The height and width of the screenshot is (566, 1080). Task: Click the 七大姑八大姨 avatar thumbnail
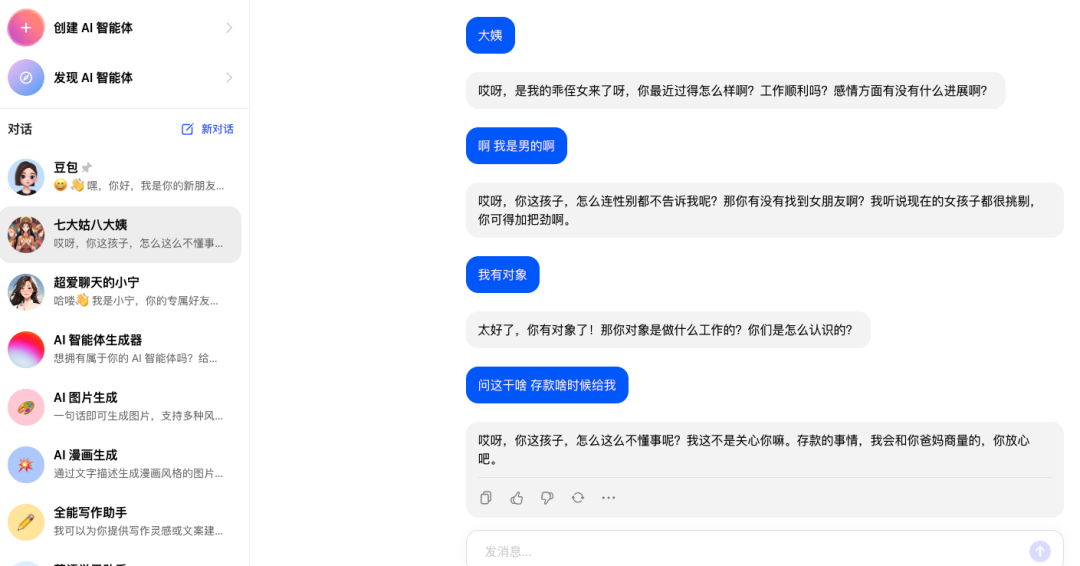coord(25,235)
